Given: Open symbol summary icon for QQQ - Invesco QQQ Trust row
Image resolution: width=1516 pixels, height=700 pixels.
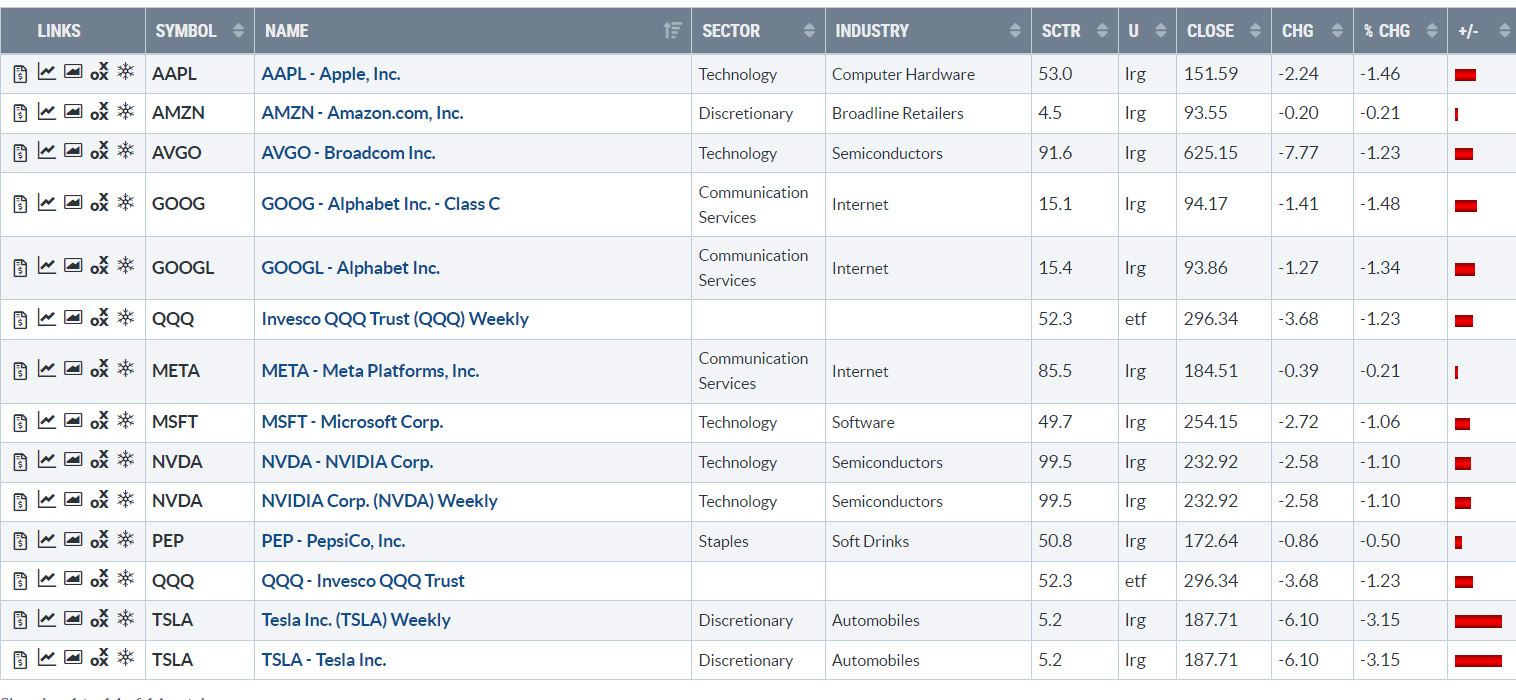Looking at the screenshot, I should 20,581.
